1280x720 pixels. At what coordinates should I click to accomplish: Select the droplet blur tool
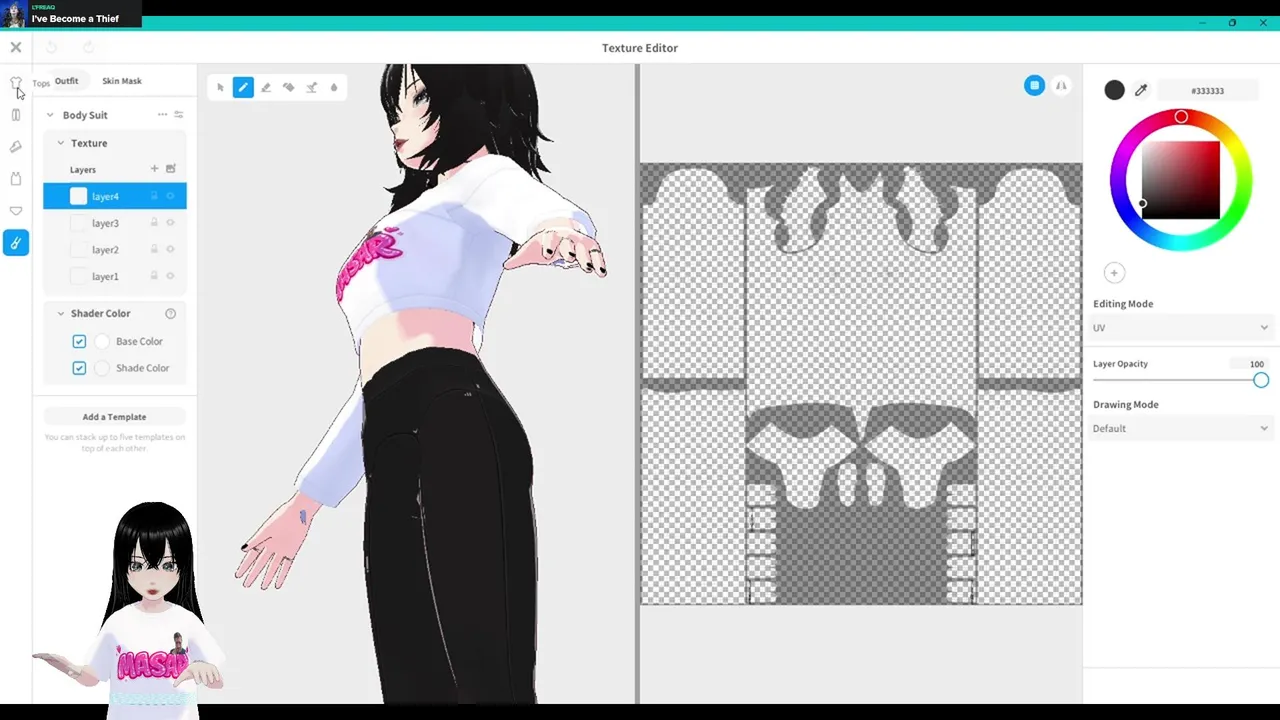334,88
